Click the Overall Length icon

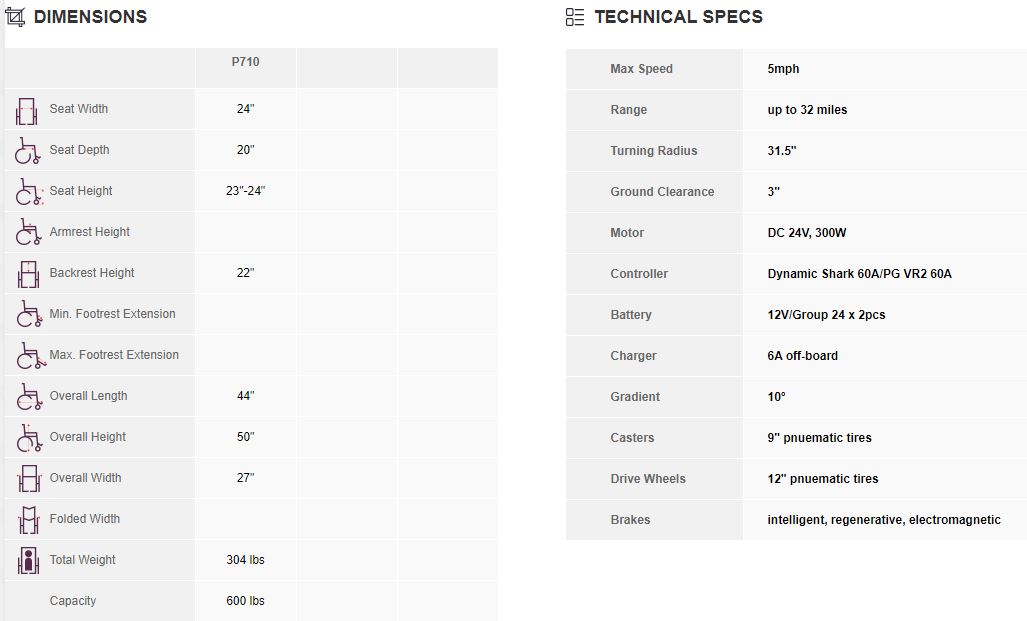[x=28, y=397]
